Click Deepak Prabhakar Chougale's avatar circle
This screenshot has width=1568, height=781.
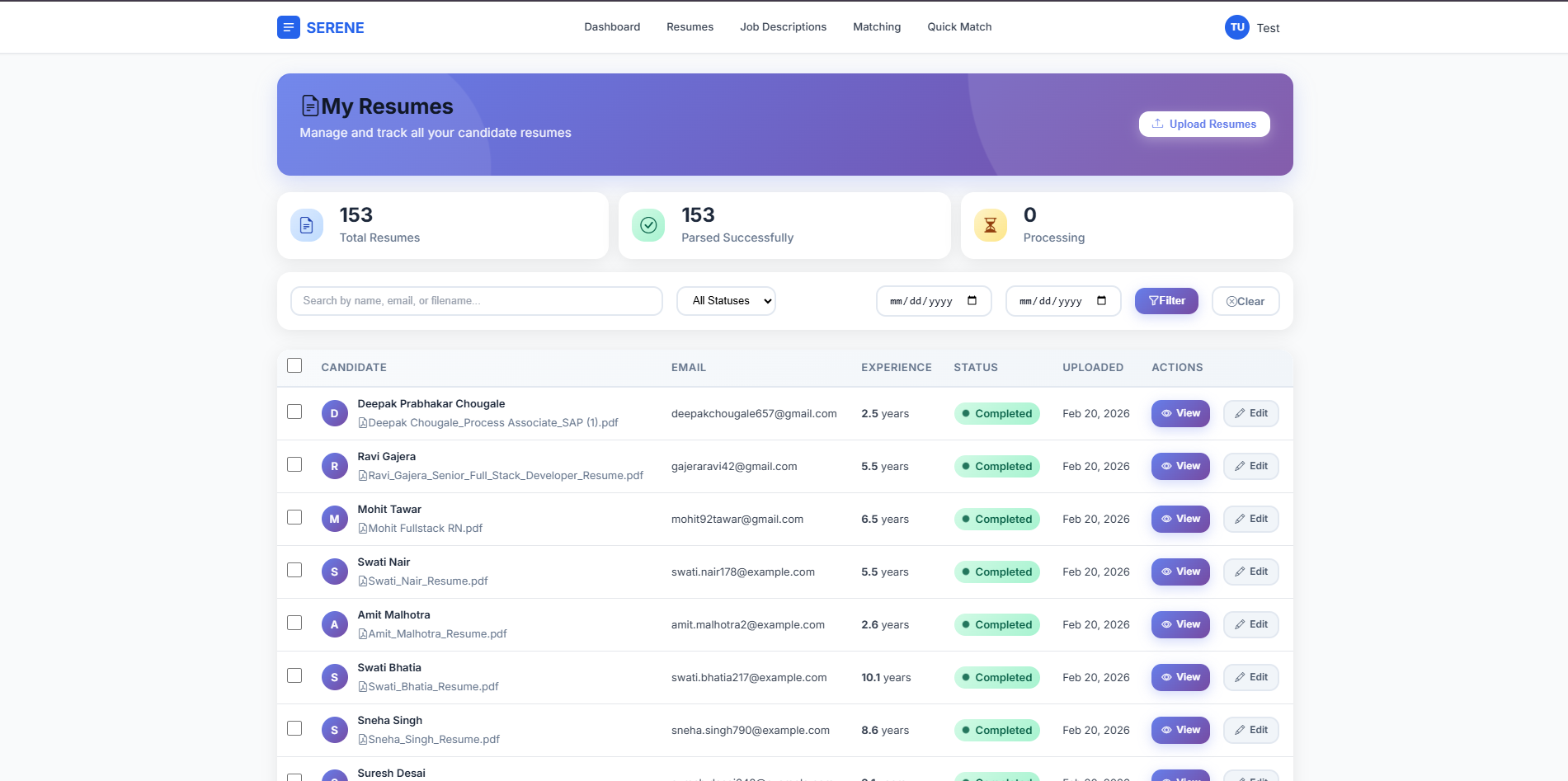pyautogui.click(x=334, y=413)
